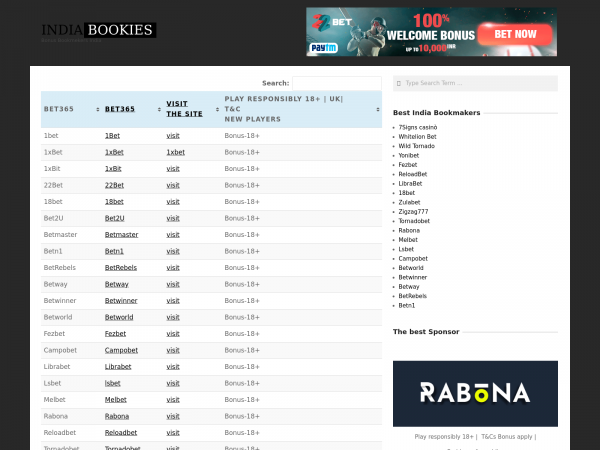The image size is (600, 450).
Task: Open the 1Bet link in table
Action: (x=112, y=135)
